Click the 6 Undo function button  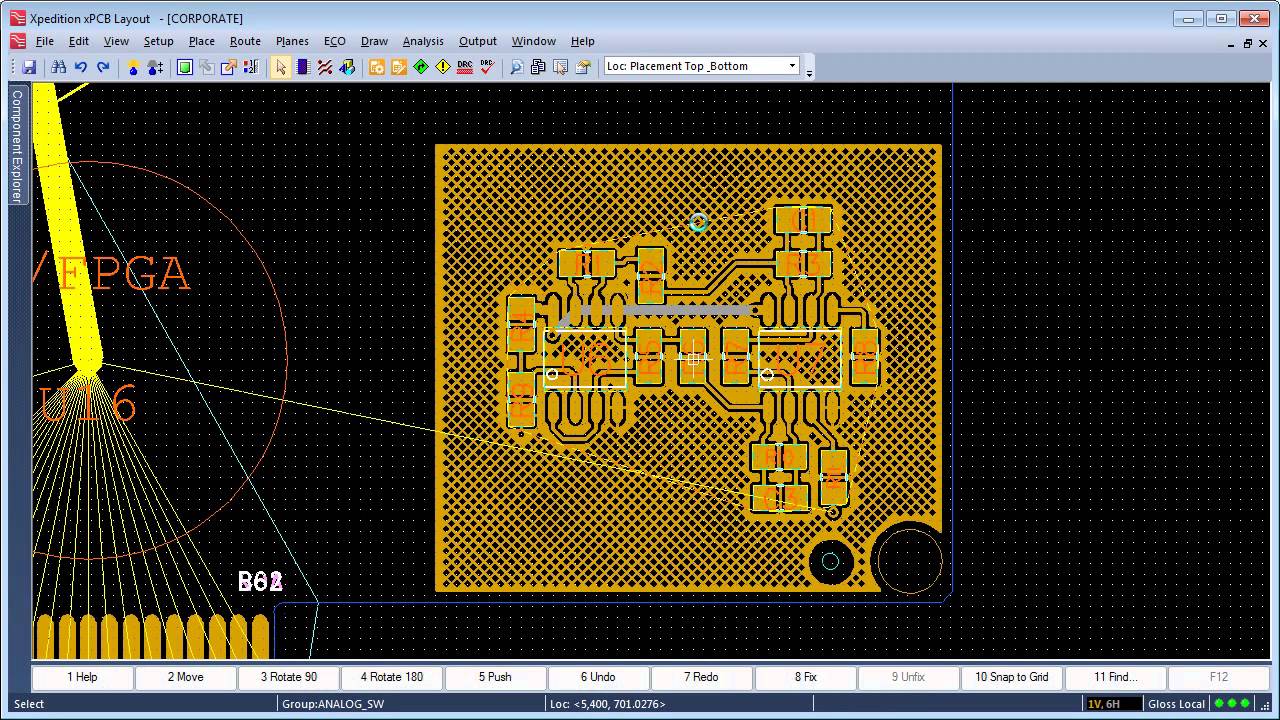(x=599, y=677)
